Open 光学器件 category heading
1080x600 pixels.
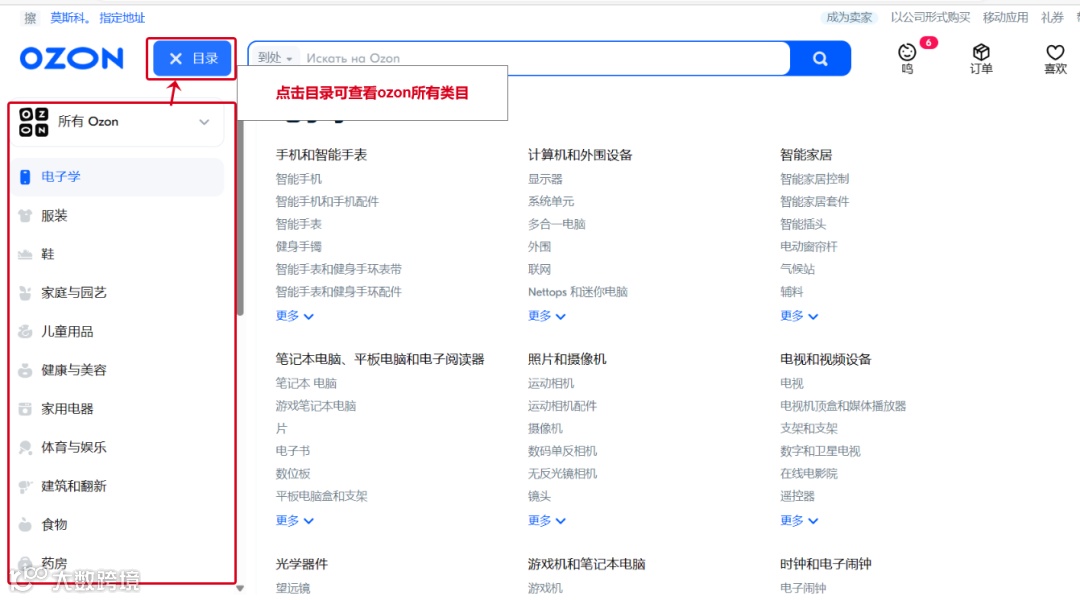point(302,564)
